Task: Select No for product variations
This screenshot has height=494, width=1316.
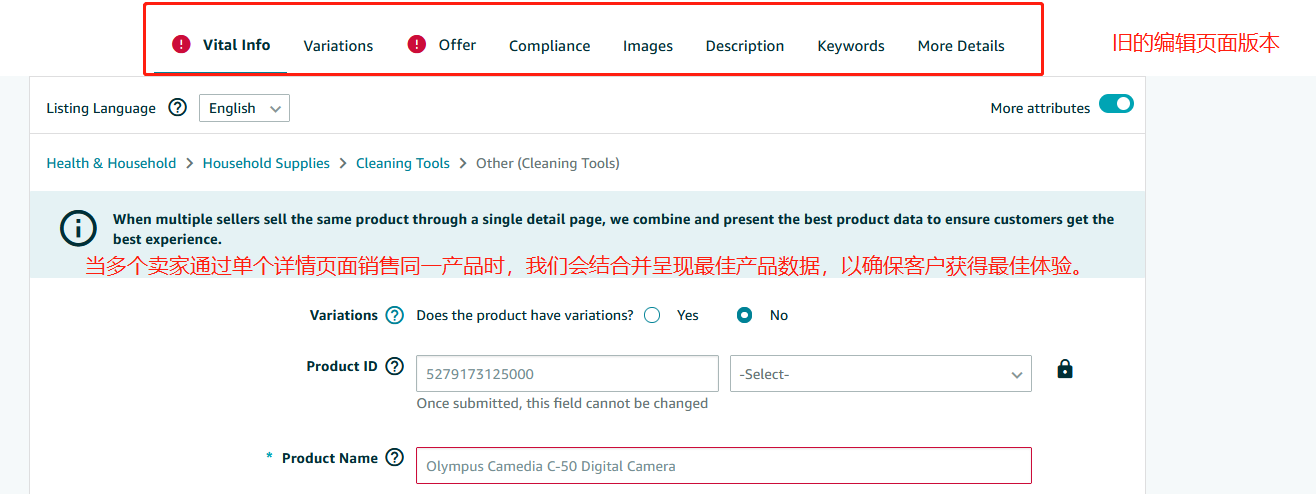Action: 744,315
